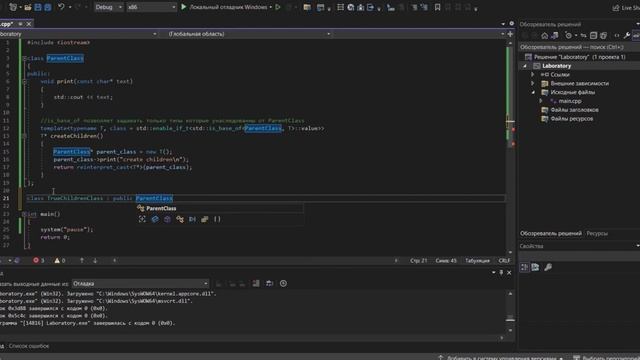Image resolution: width=640 pixels, height=360 pixels.
Task: Click the Live Share icon
Action: coord(616,8)
